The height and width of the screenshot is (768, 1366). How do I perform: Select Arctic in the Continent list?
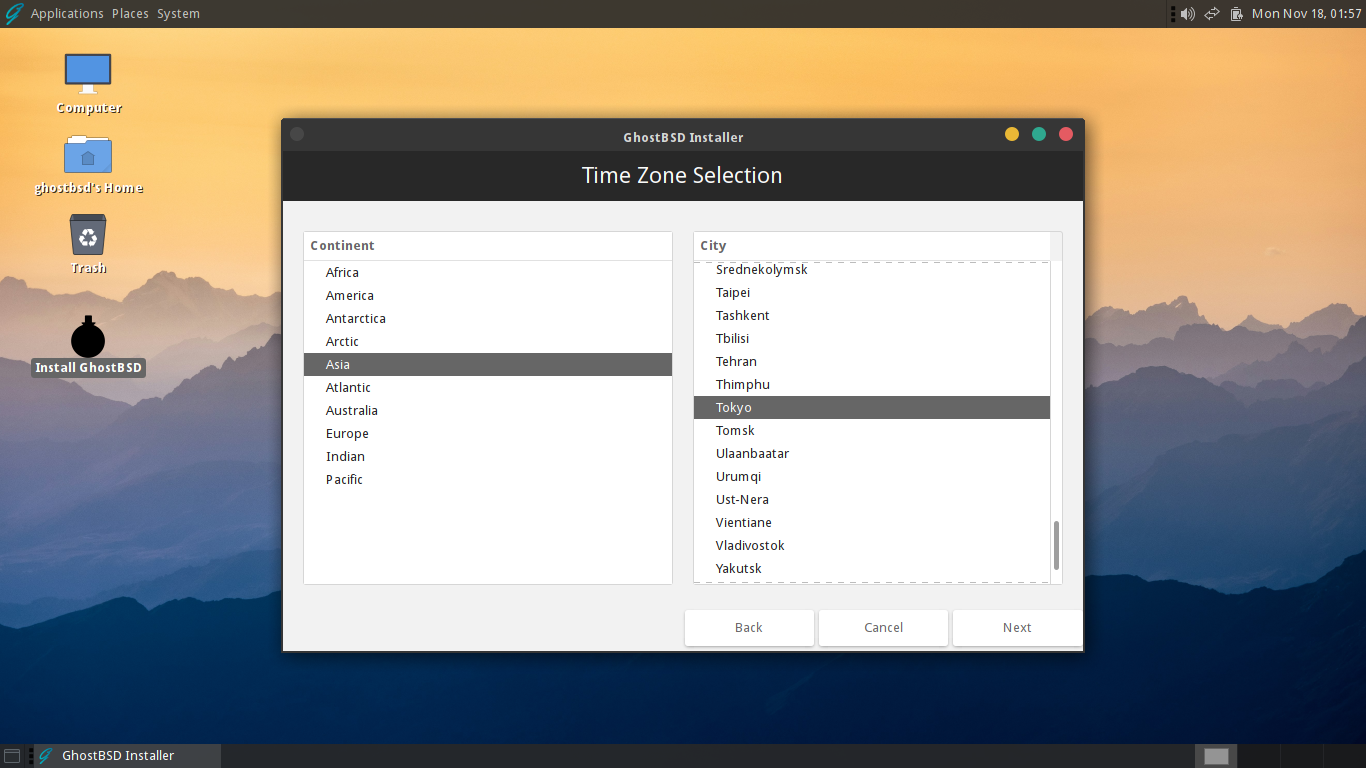[488, 342]
